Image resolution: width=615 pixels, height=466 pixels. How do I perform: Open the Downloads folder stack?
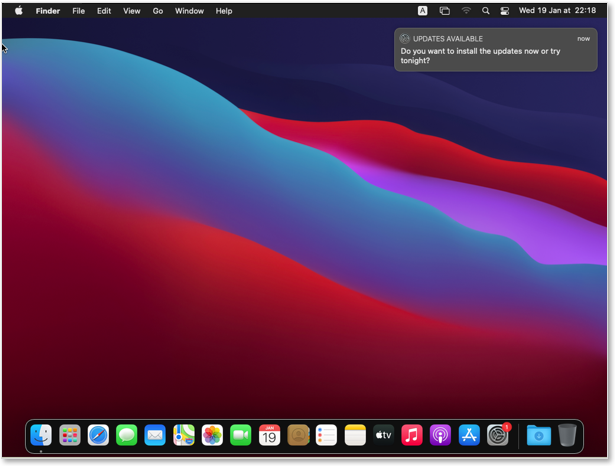point(539,435)
